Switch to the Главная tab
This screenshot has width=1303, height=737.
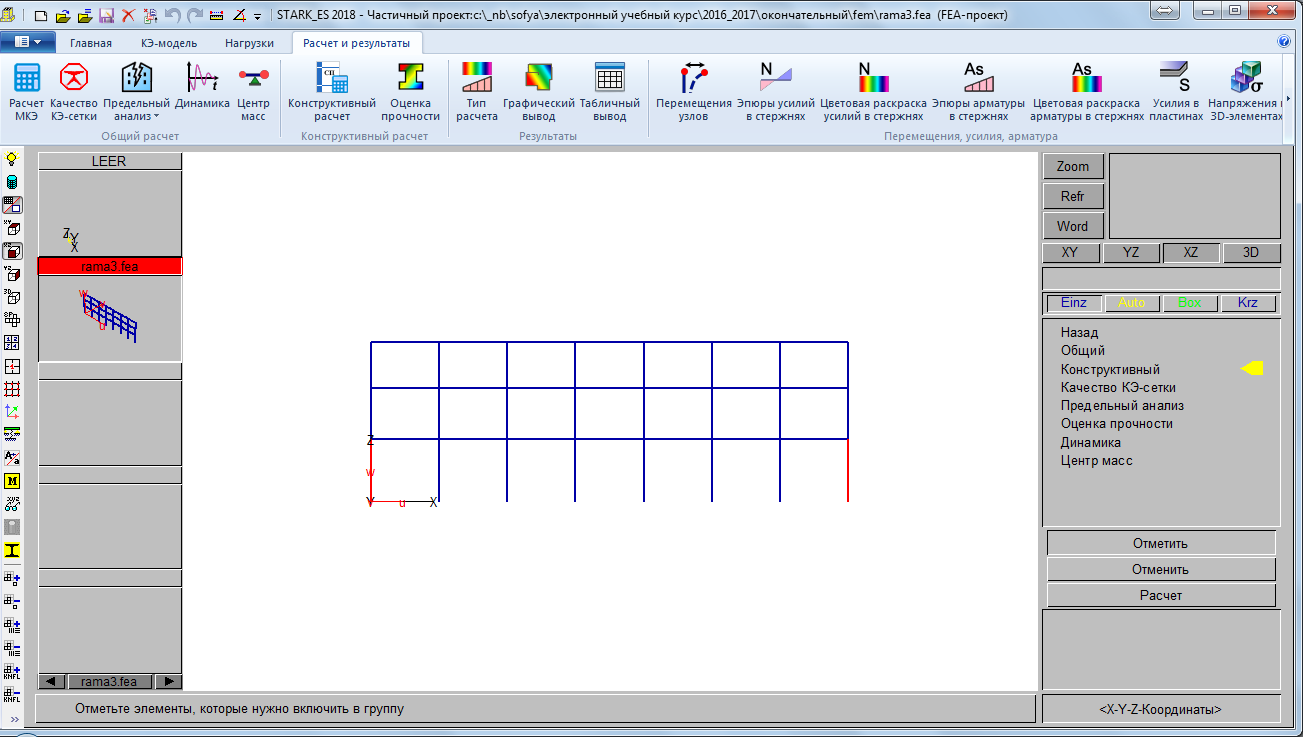point(91,43)
